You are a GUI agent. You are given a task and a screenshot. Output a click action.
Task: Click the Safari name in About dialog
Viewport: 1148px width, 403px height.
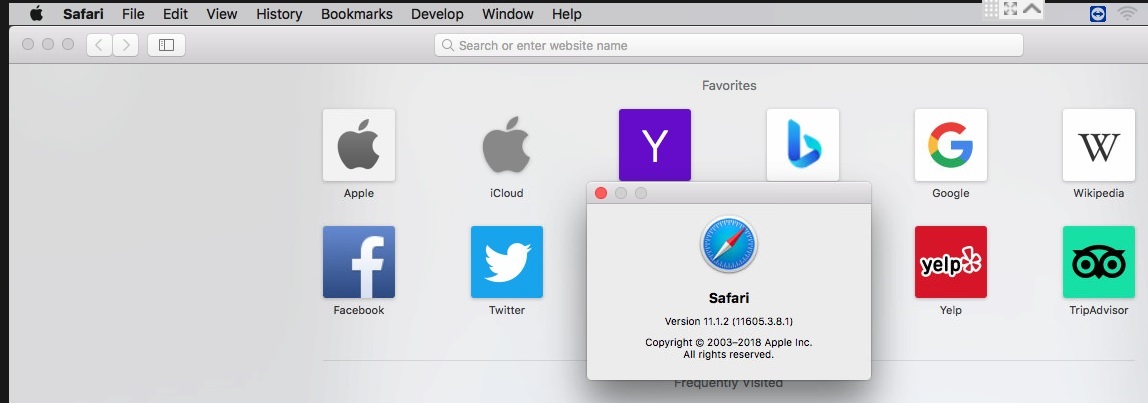tap(728, 298)
